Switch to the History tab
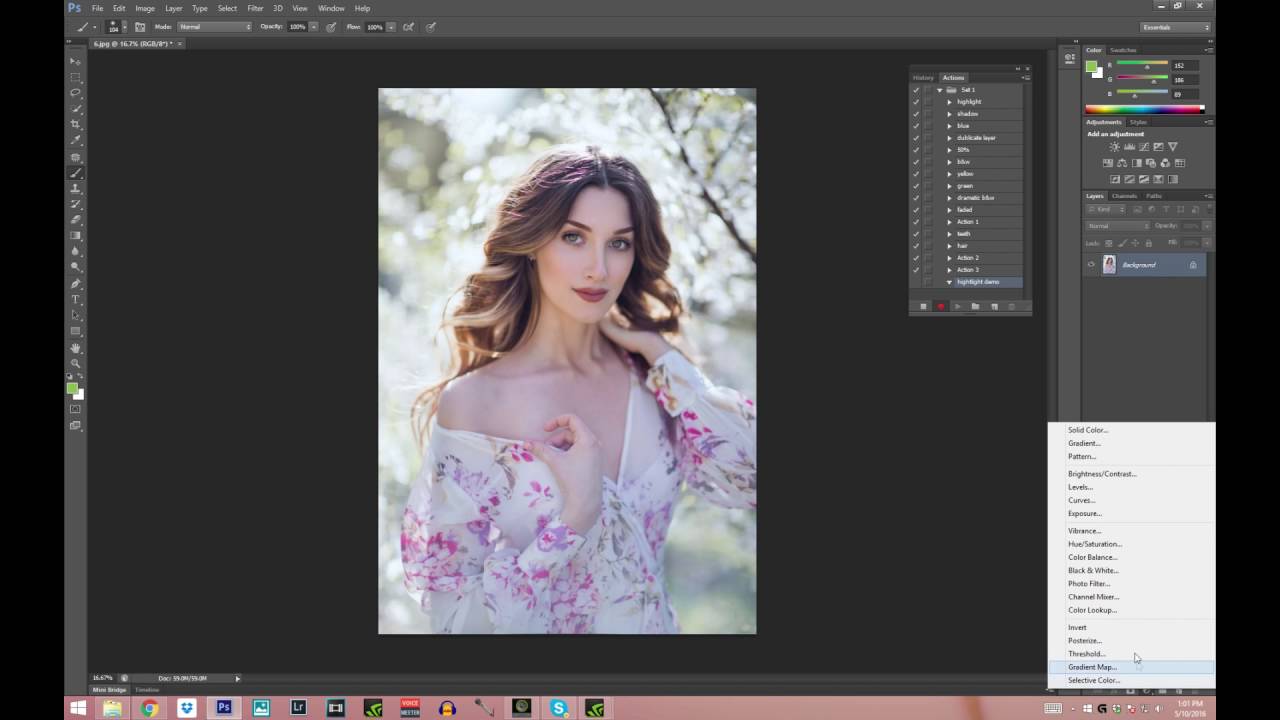Screen dimensions: 1280x720 (x=923, y=77)
